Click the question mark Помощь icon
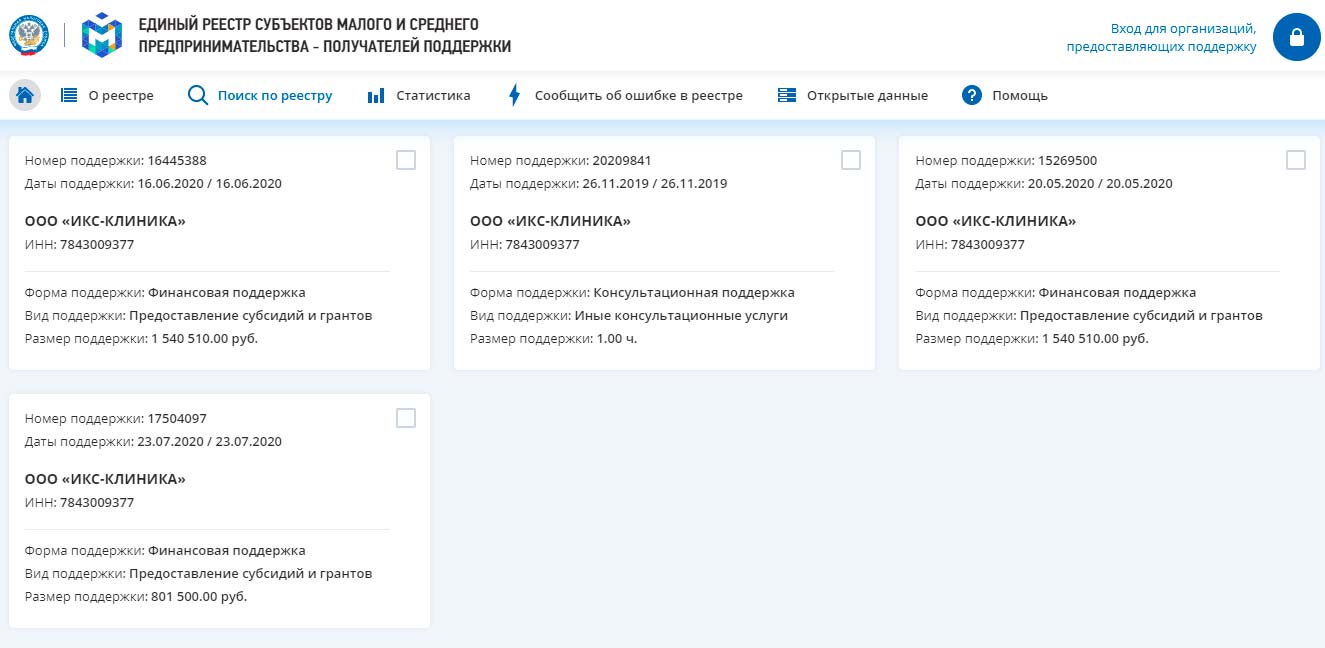This screenshot has width=1325, height=648. [x=971, y=96]
